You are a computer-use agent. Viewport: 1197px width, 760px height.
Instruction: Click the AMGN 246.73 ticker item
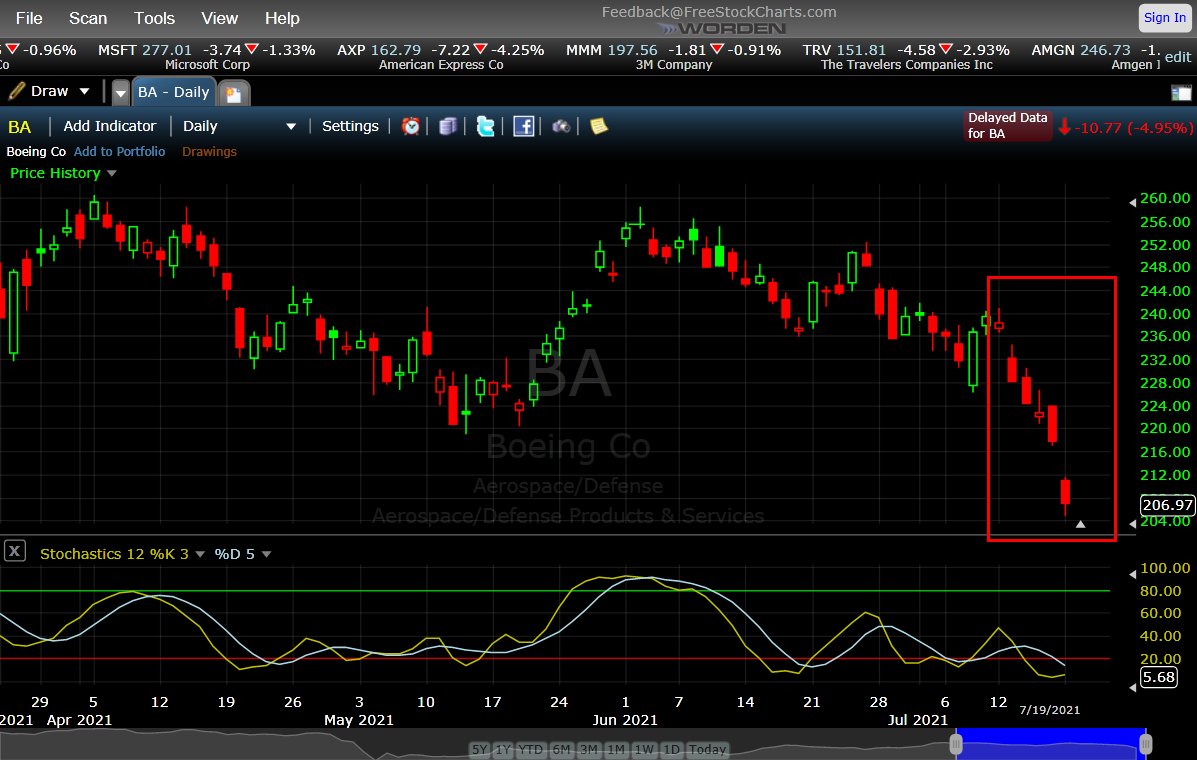coord(1095,56)
